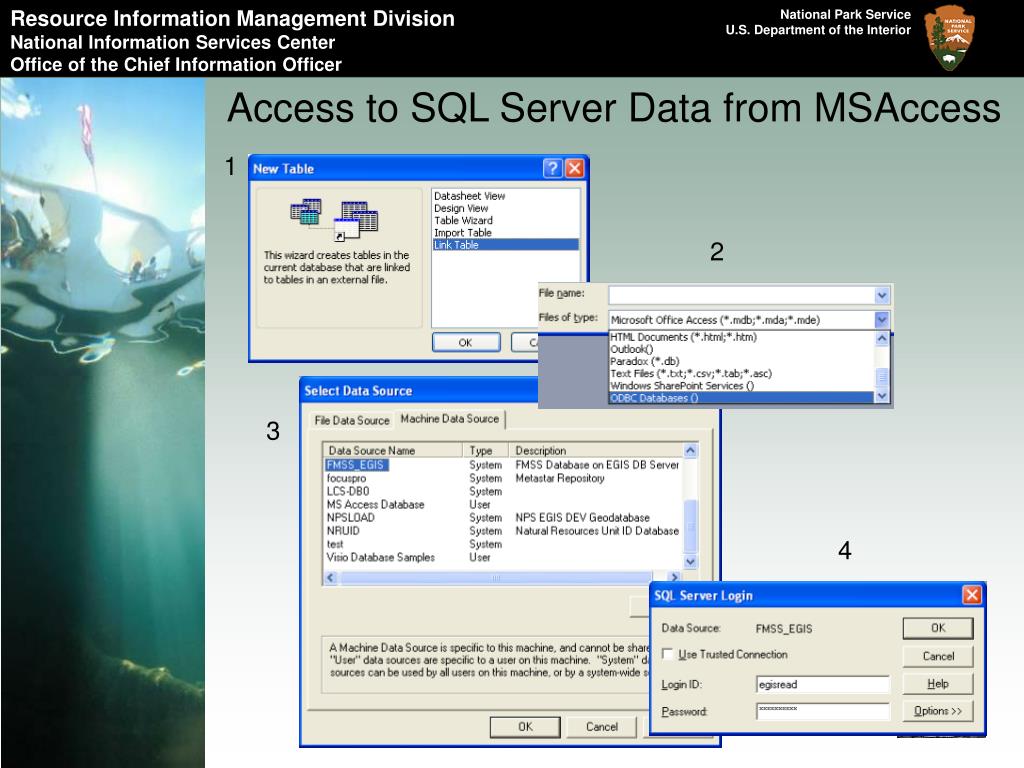Image resolution: width=1024 pixels, height=768 pixels.
Task: Select the FMSS_EGIS data source row
Action: click(357, 465)
